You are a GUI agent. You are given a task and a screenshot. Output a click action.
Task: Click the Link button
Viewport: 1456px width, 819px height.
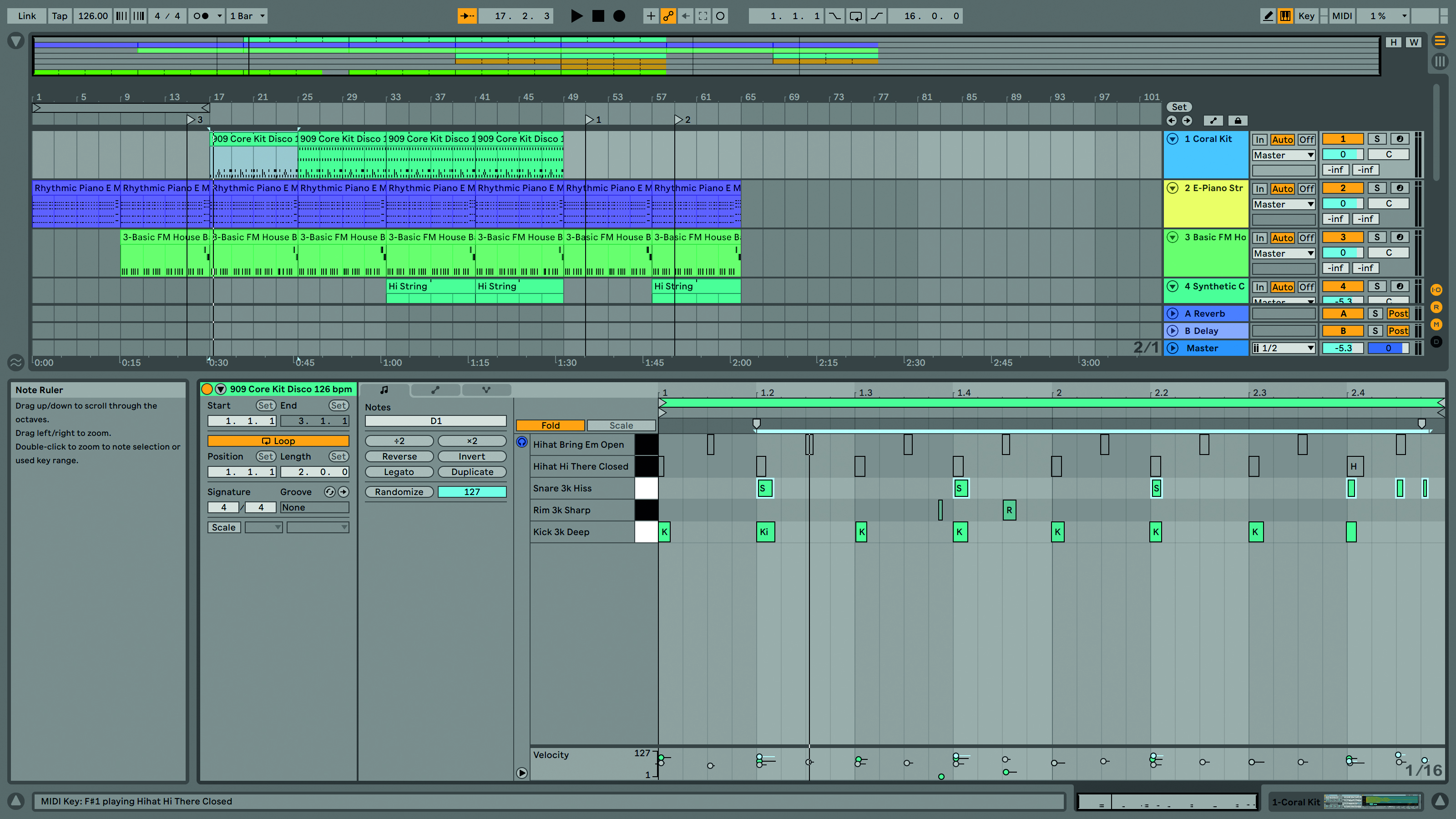(x=26, y=16)
